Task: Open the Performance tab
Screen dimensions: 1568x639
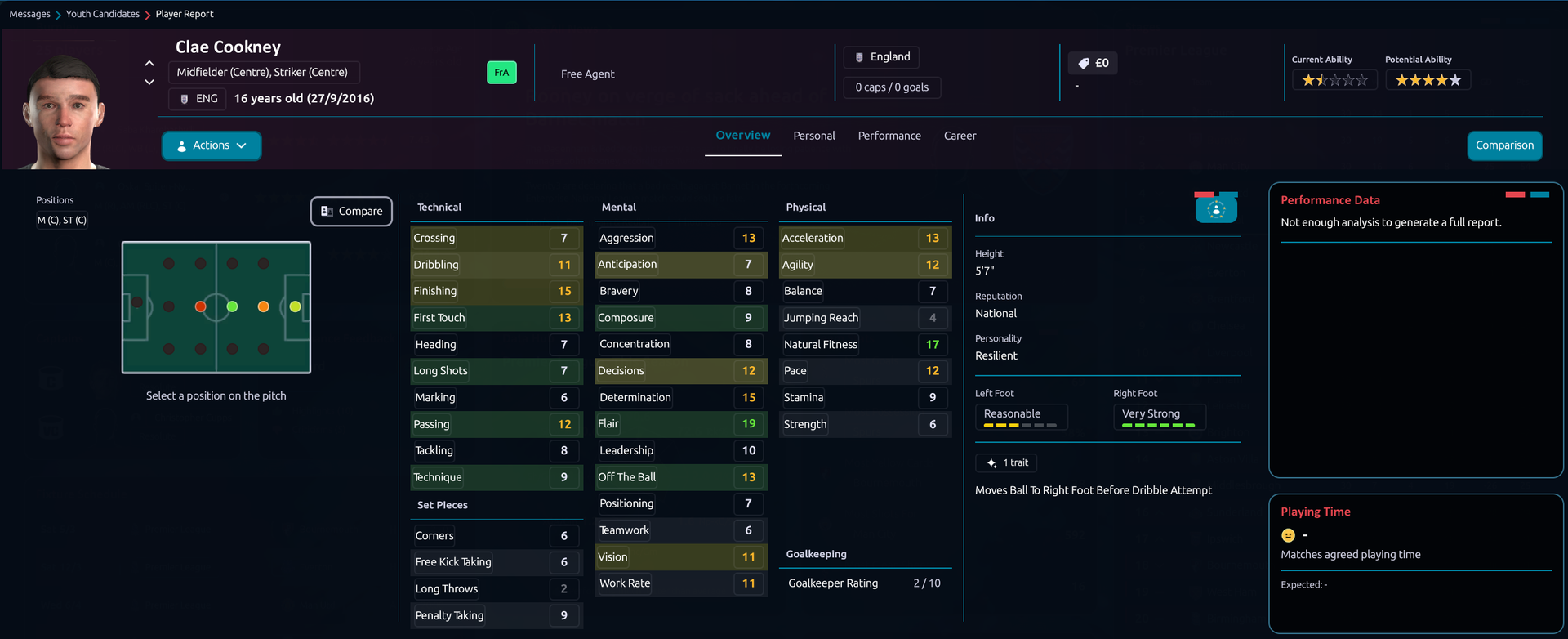Action: point(889,136)
